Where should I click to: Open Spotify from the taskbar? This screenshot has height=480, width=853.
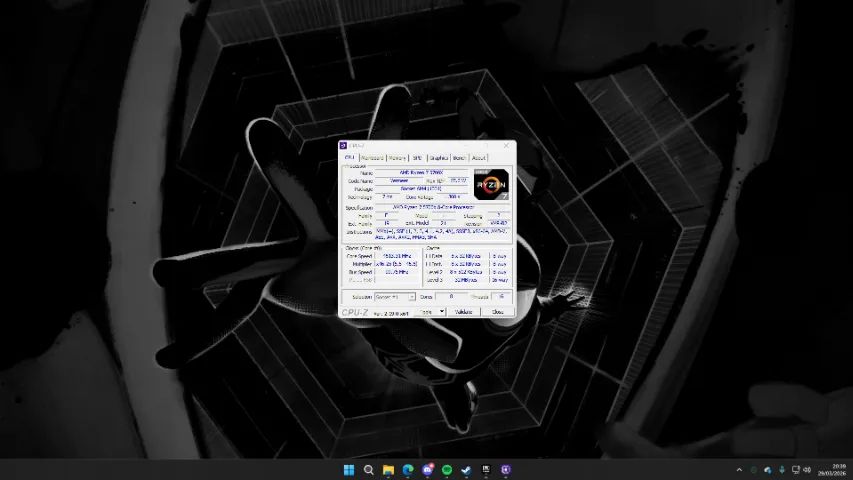click(447, 470)
